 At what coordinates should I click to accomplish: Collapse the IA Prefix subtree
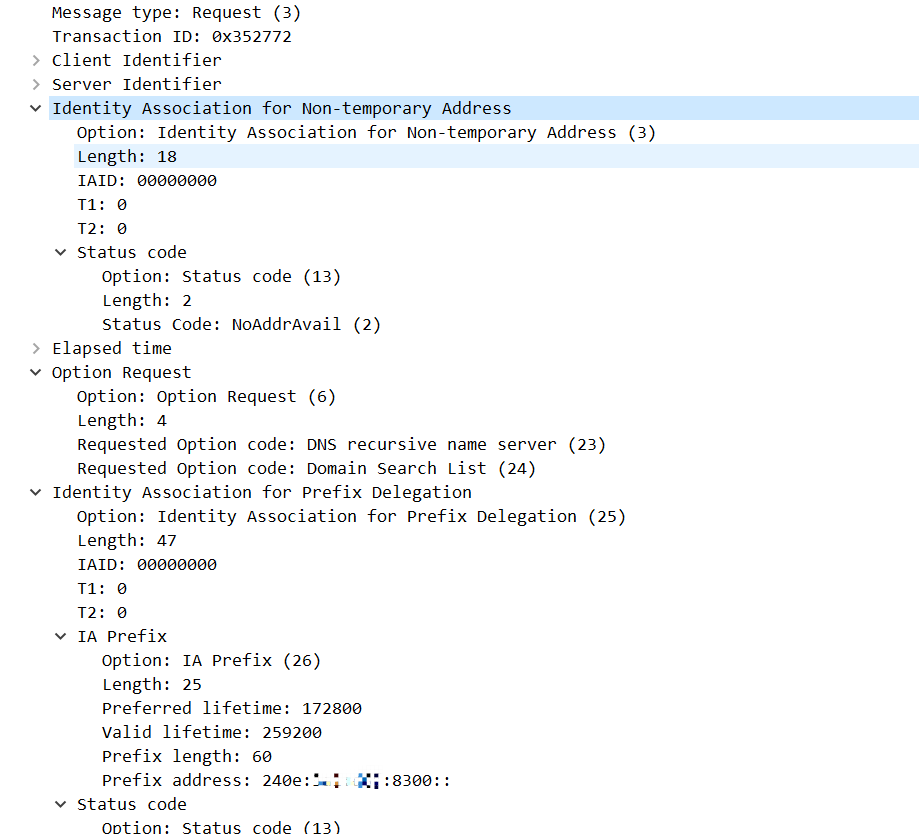[62, 636]
